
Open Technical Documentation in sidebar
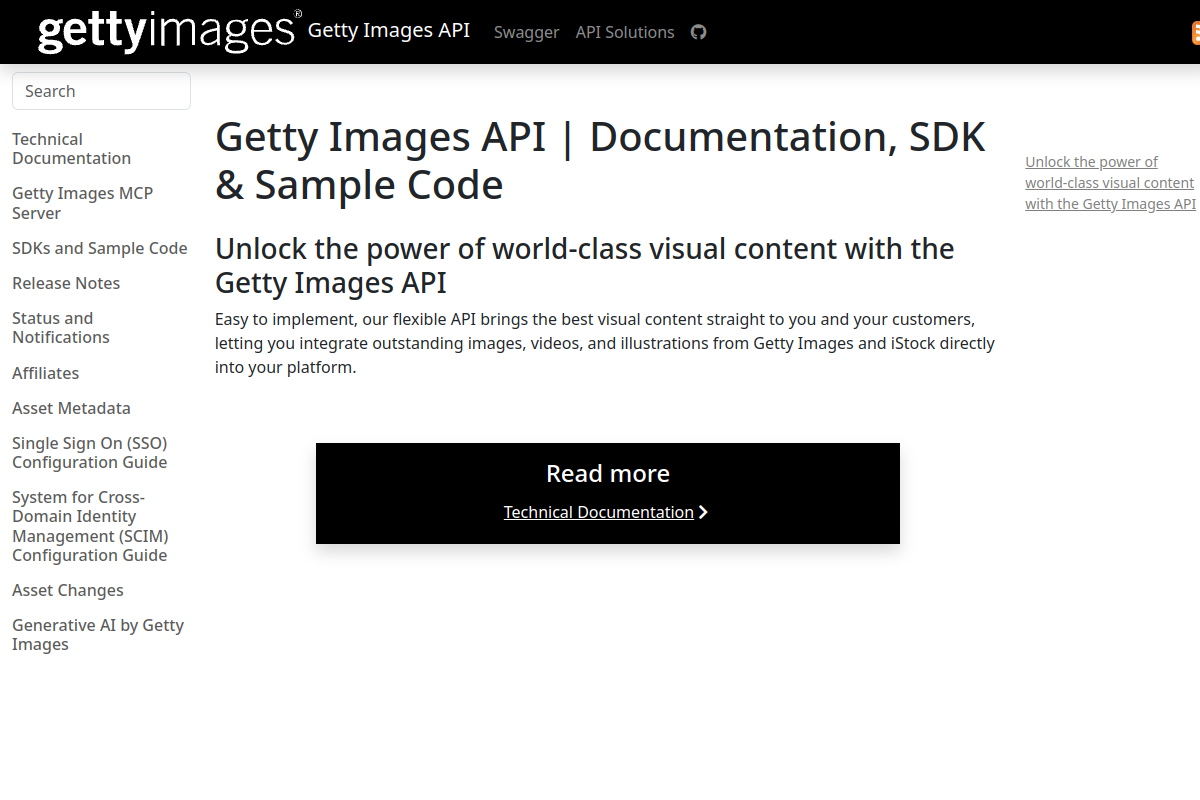click(x=71, y=149)
